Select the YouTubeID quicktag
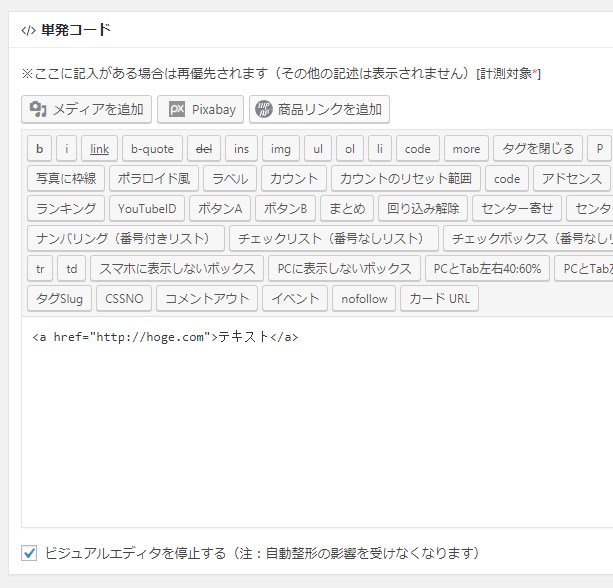Screen dimensions: 613x588 click(x=146, y=209)
